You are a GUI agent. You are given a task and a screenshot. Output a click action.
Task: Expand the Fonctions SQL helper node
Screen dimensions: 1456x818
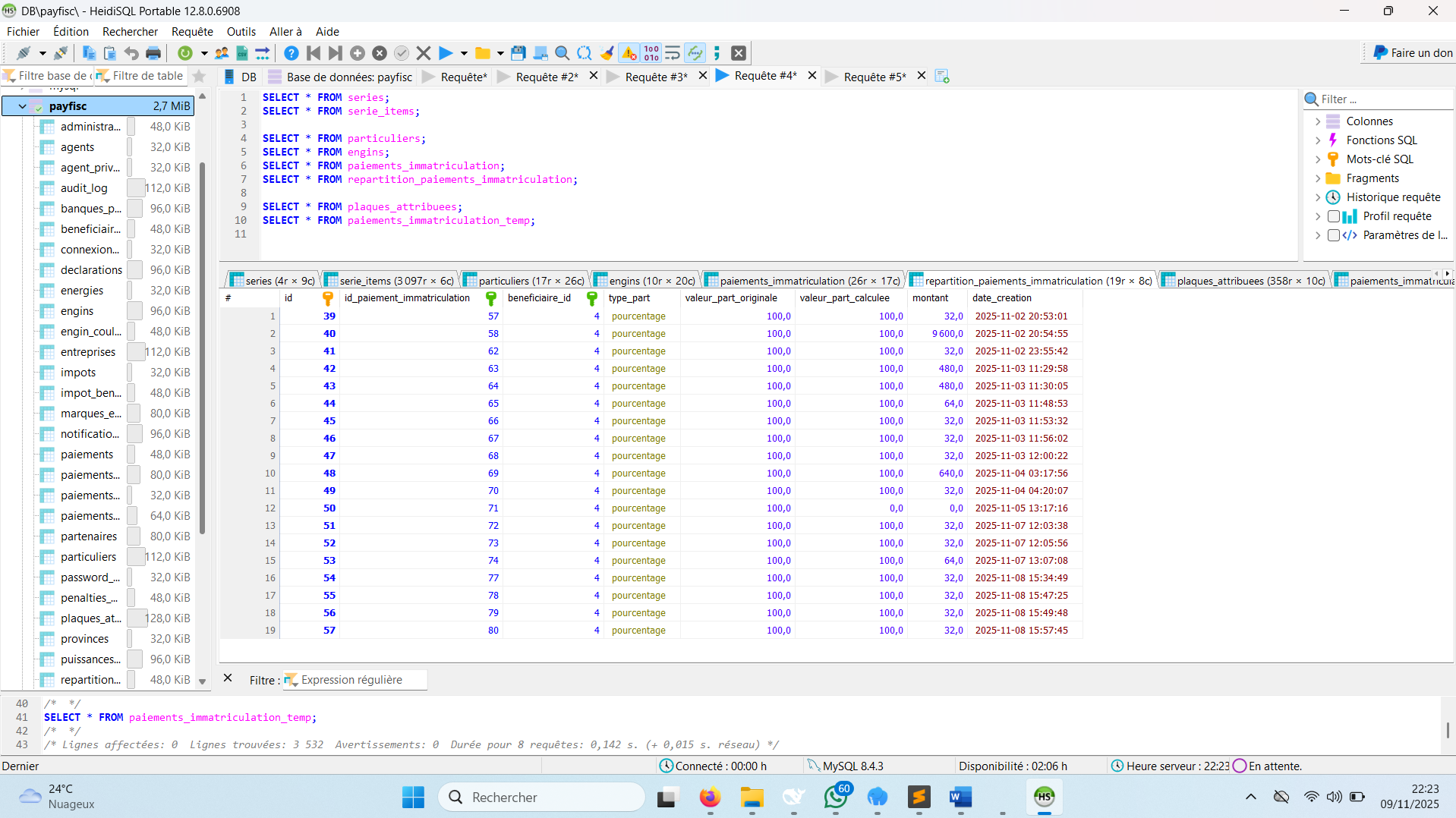click(1318, 140)
